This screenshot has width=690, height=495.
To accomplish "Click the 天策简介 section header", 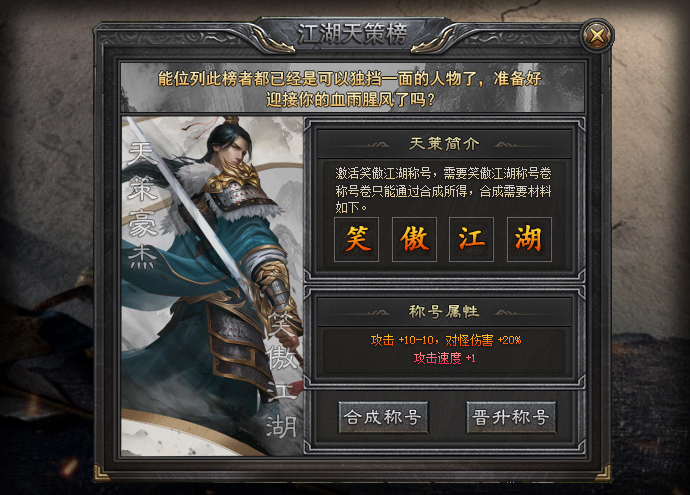I will 444,144.
